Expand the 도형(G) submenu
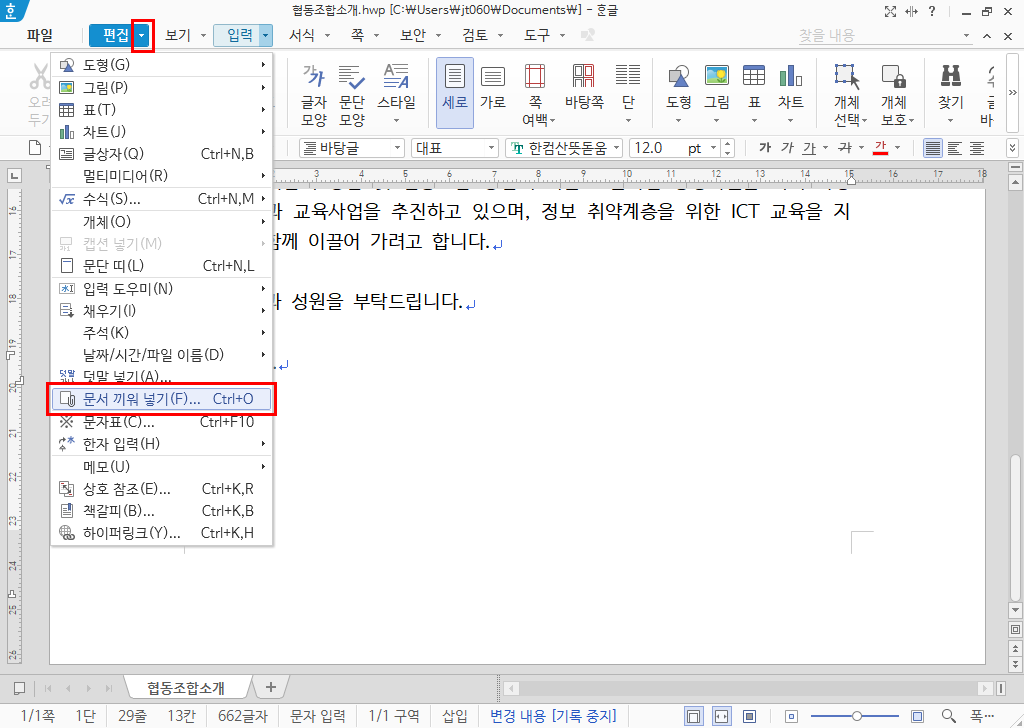 [161, 65]
